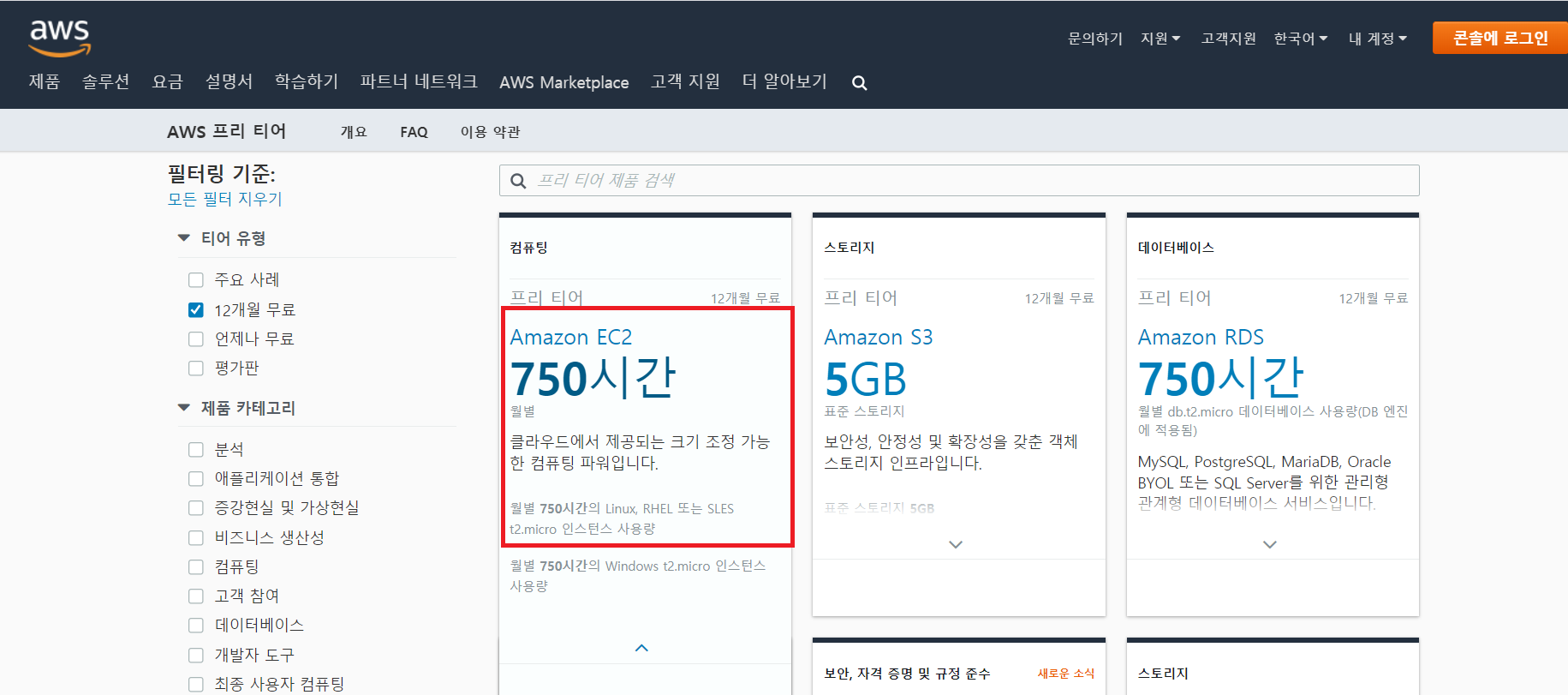Click the AWS logo
The height and width of the screenshot is (695, 1568).
tap(60, 38)
